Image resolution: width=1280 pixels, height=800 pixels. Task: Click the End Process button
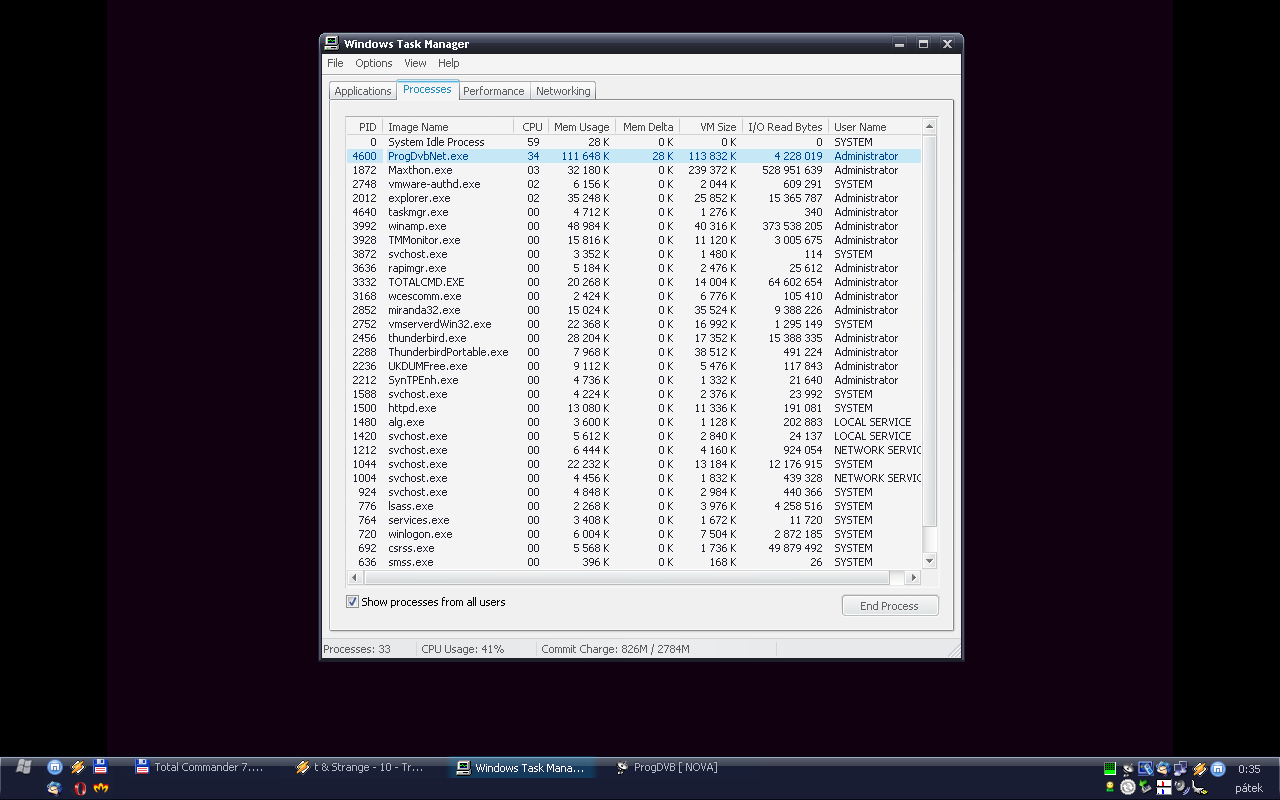[x=890, y=605]
